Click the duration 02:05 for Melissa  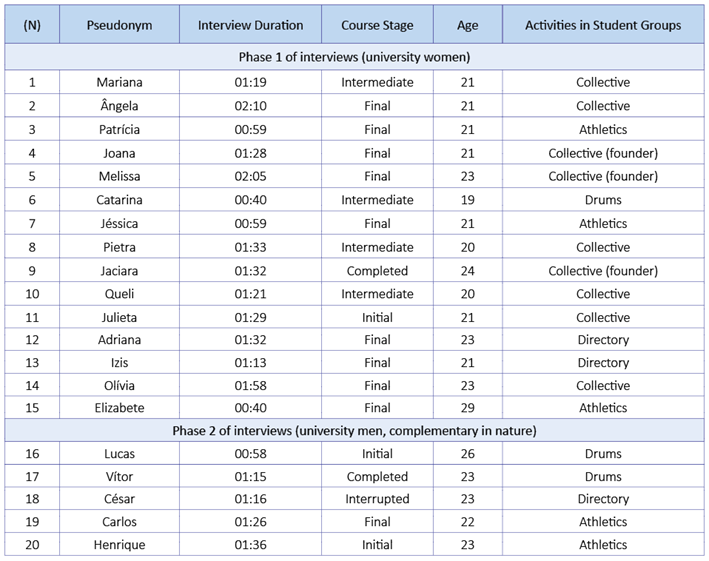point(250,176)
